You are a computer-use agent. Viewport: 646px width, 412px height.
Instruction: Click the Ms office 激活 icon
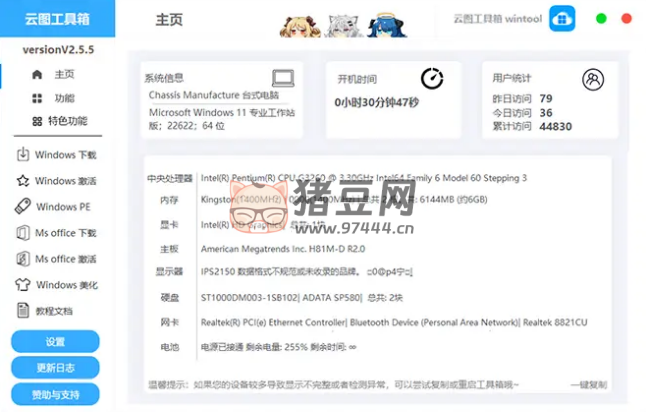23,259
